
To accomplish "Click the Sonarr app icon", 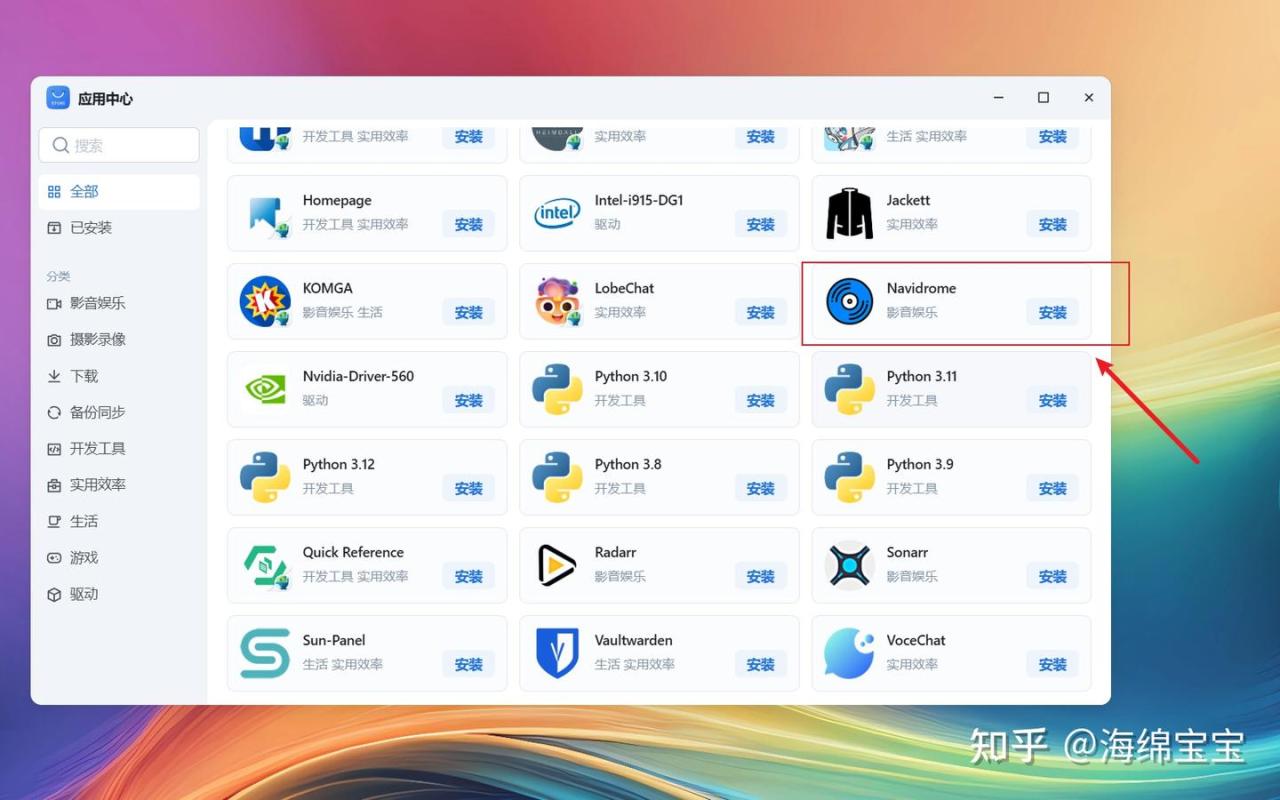I will pos(849,565).
